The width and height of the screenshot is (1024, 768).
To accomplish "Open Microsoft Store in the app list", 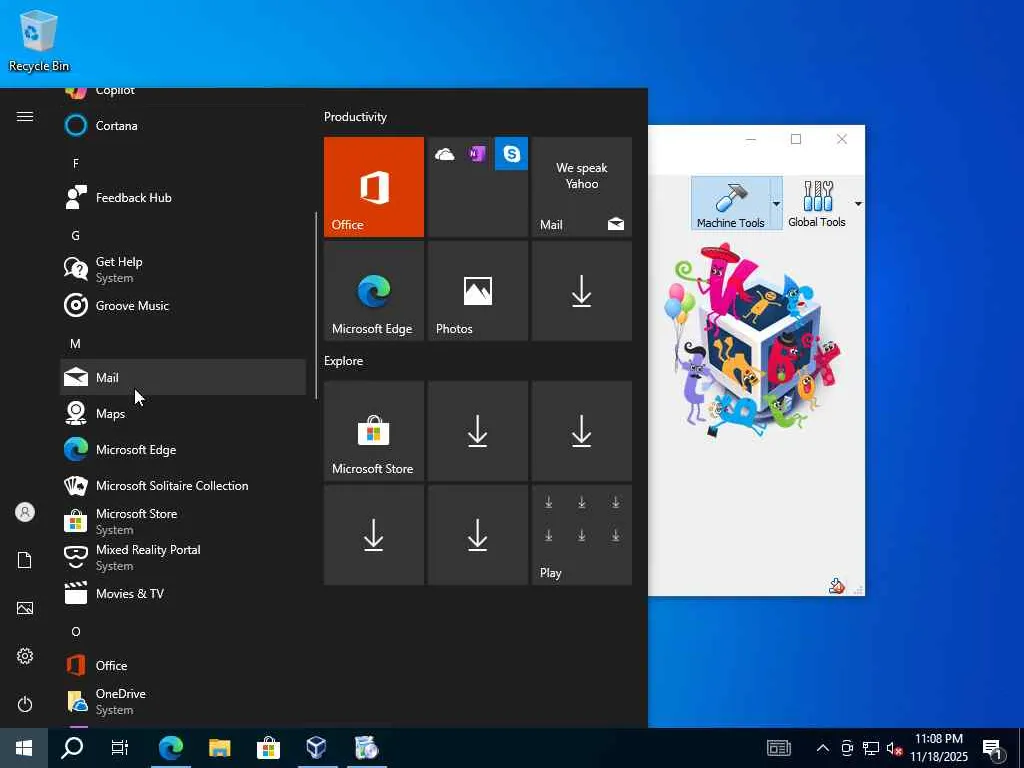I will click(x=183, y=521).
